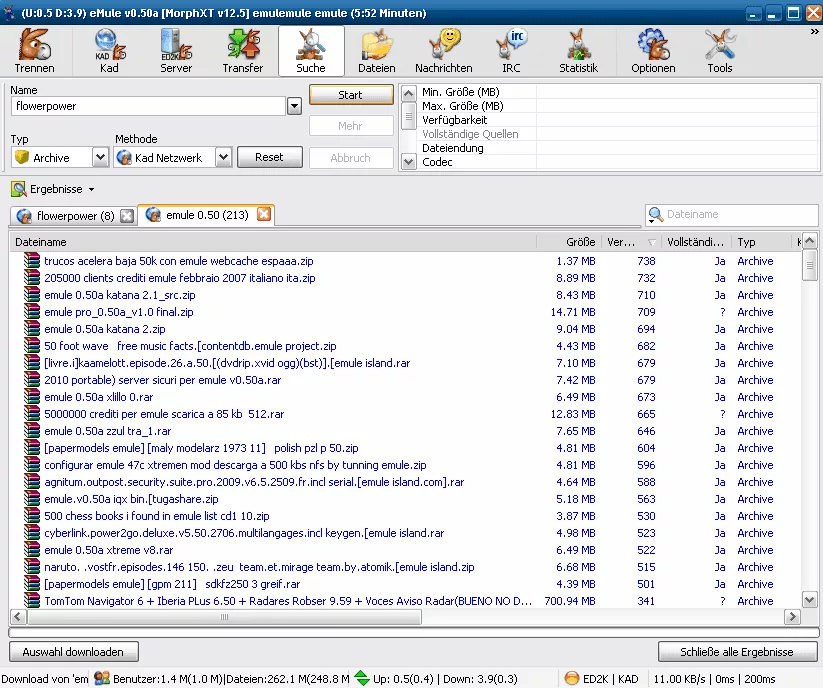Sort by the Typ column header

(x=761, y=242)
